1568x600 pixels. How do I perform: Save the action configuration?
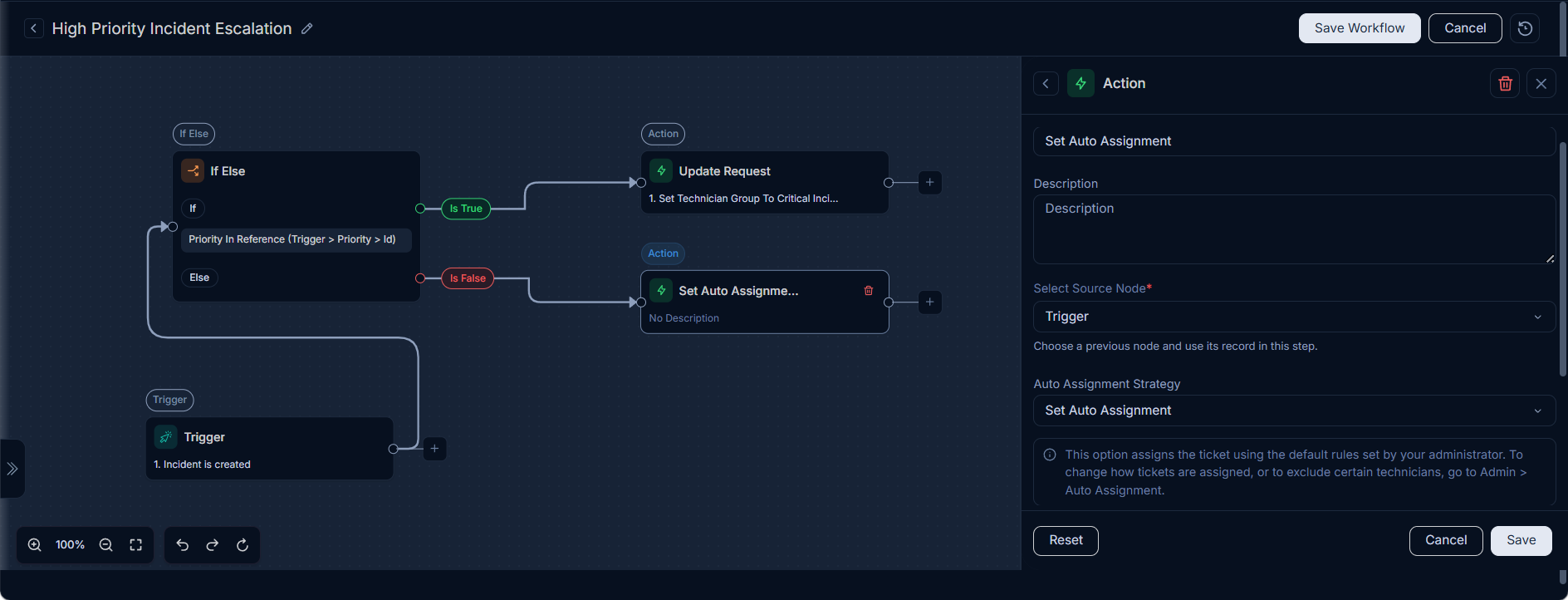pos(1521,540)
